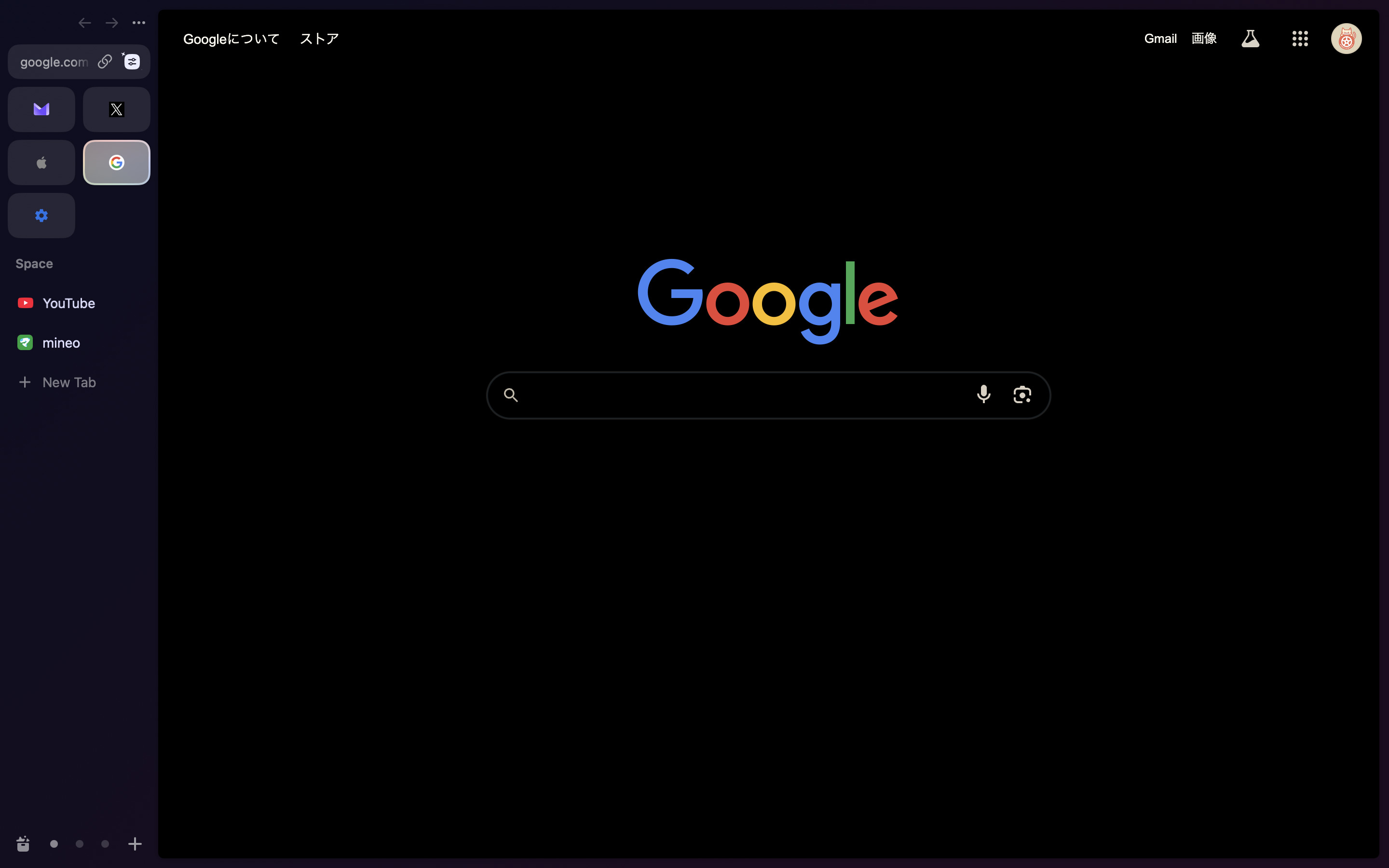Open the three-dot sidebar menu
This screenshot has height=868, width=1389.
coord(139,23)
